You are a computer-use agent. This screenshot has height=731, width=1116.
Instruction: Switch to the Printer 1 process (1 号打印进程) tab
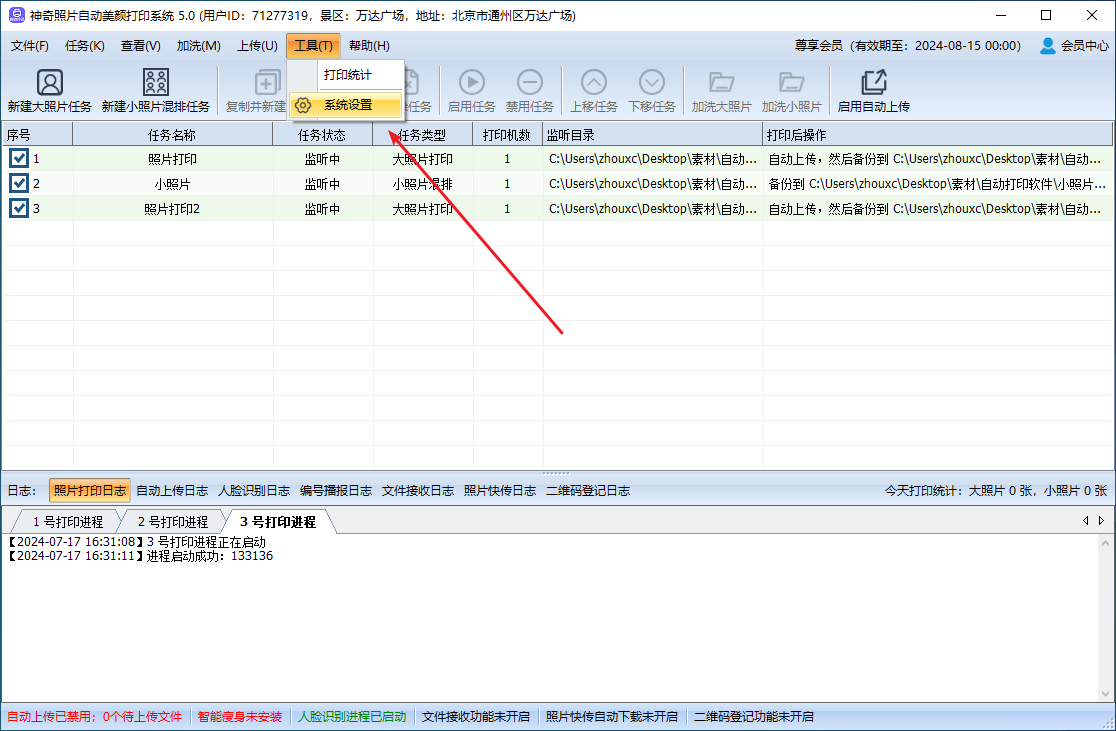pos(66,522)
